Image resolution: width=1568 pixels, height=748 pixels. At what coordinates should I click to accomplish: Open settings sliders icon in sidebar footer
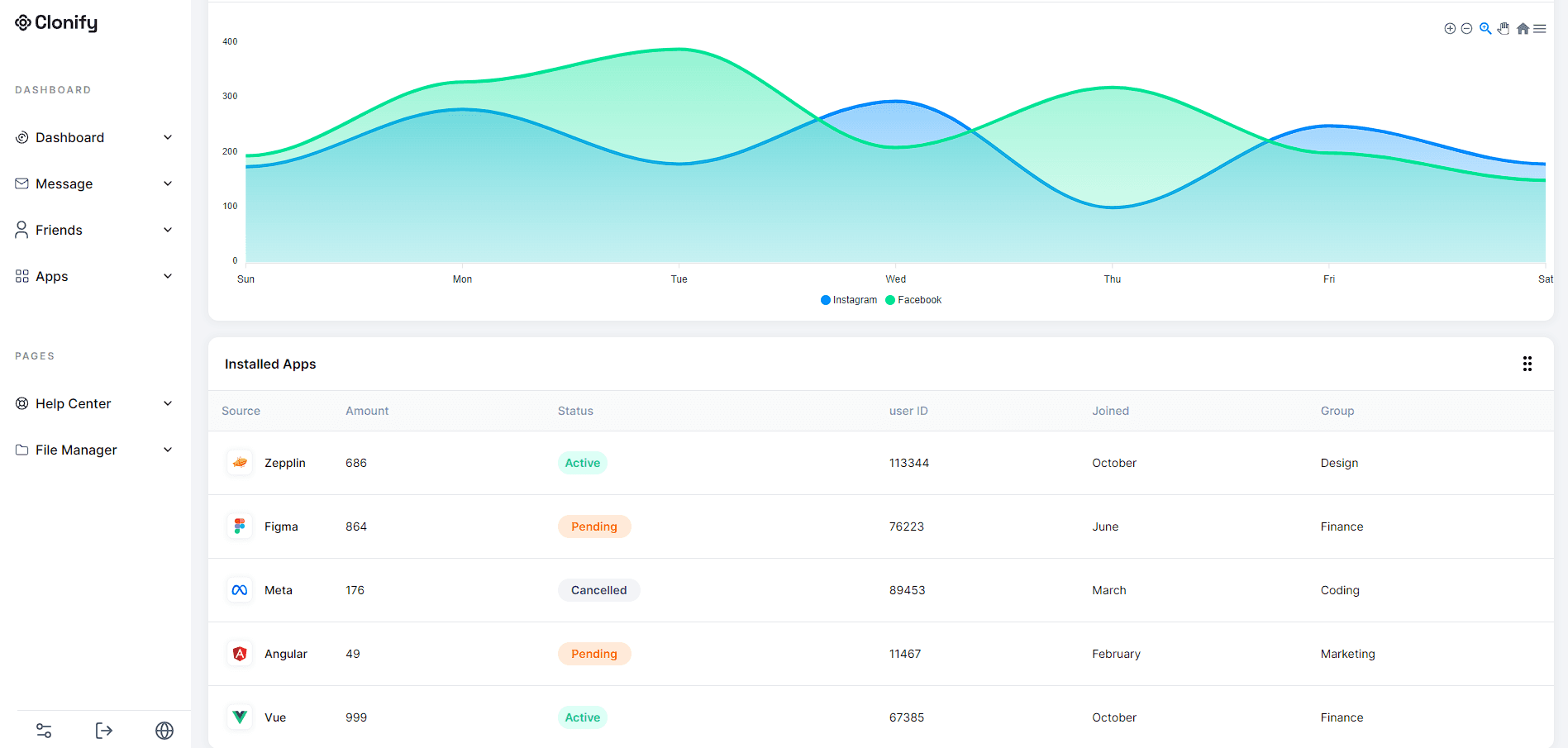pyautogui.click(x=44, y=731)
